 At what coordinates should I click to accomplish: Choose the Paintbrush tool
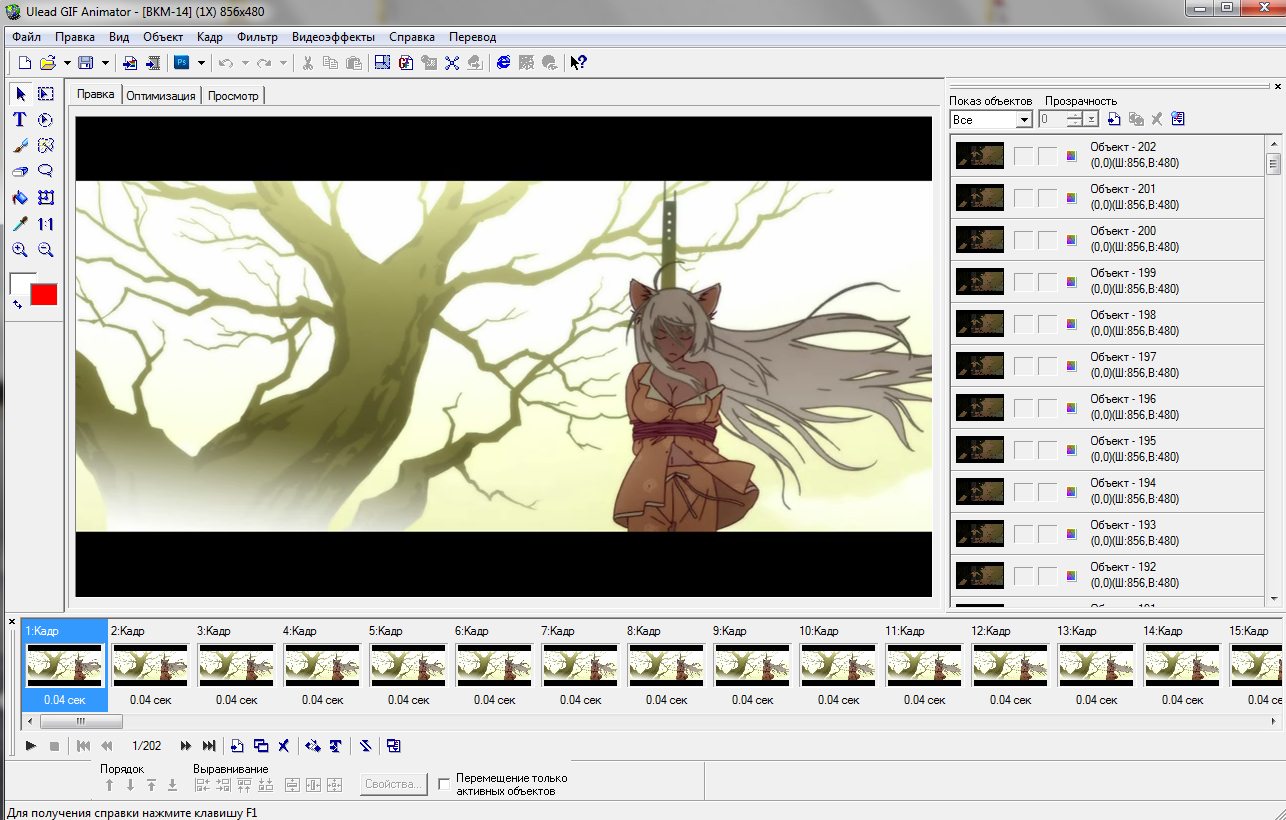(x=20, y=146)
